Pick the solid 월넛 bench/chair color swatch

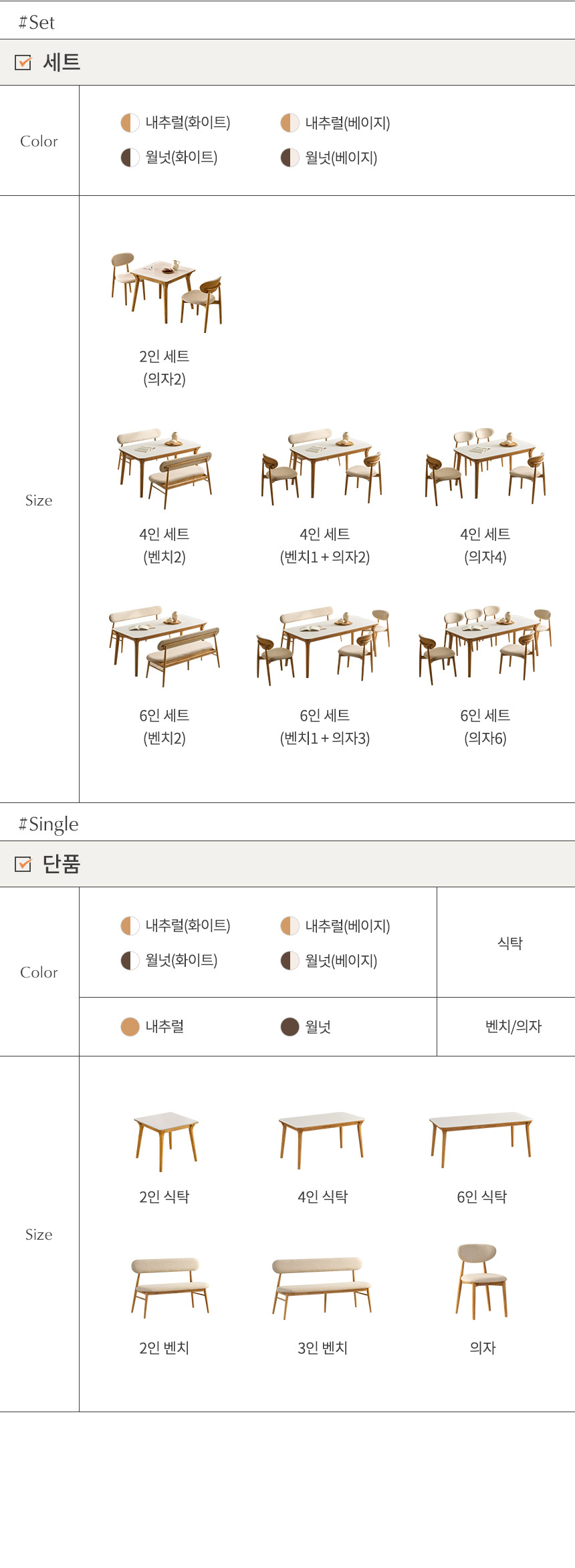coord(290,1026)
